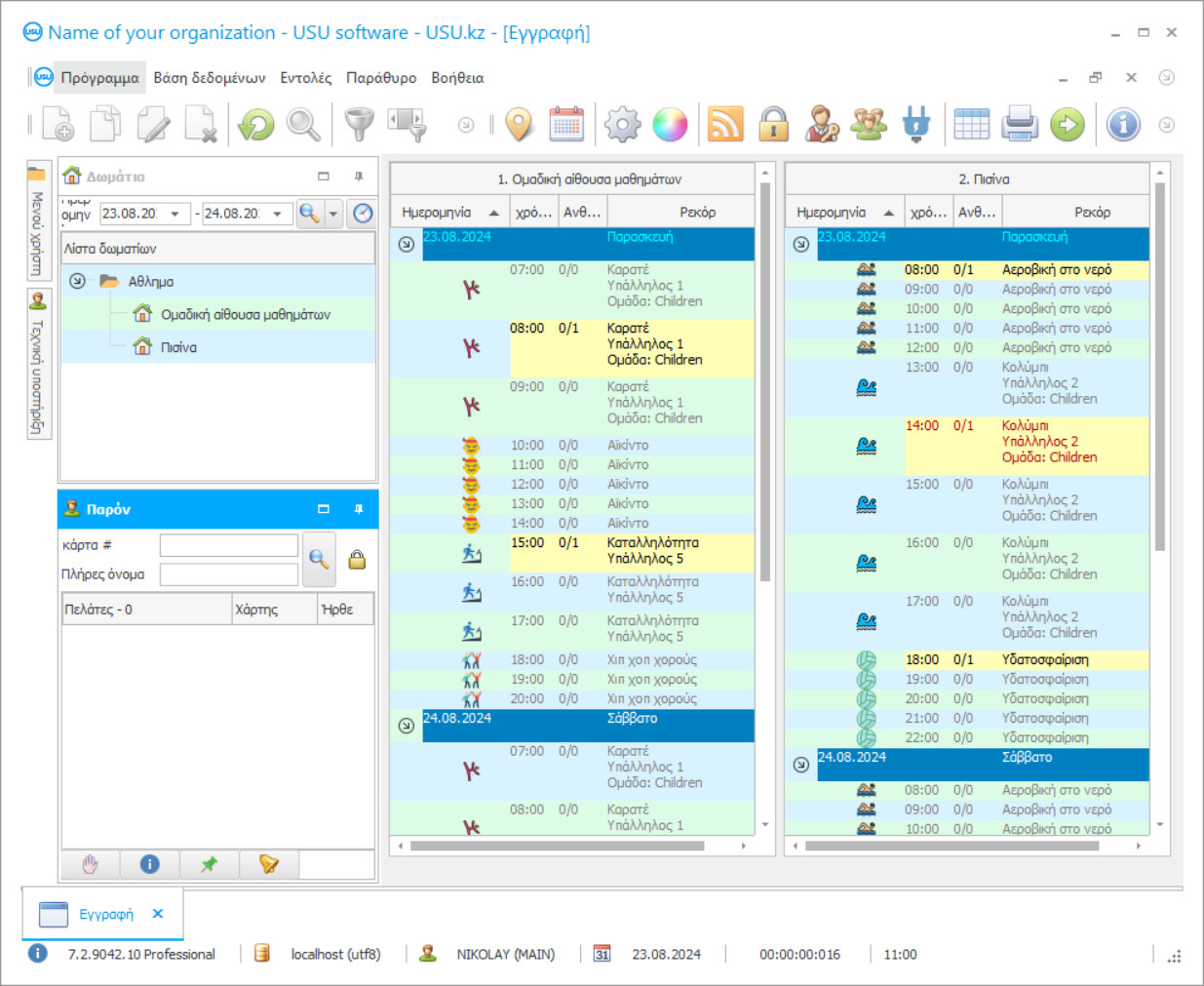Collapse 24.08.2024 group in Πισίνα panel
The width and height of the screenshot is (1204, 986).
pos(800,765)
